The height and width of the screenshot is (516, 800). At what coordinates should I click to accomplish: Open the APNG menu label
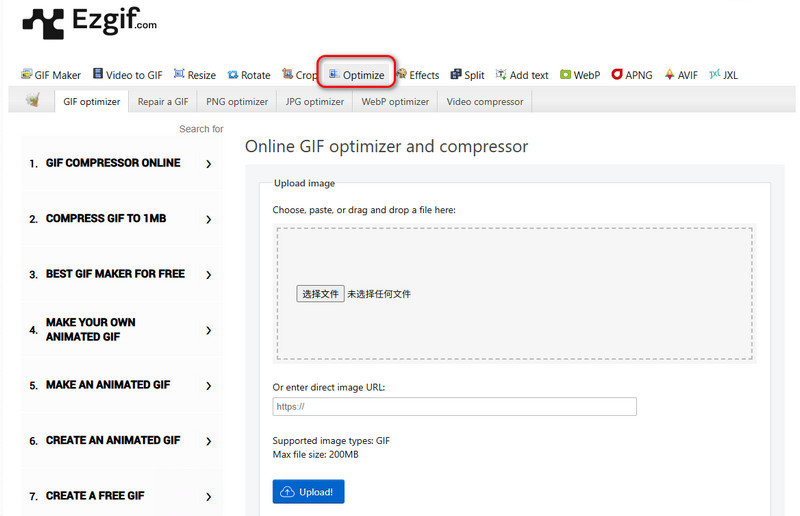coord(639,76)
